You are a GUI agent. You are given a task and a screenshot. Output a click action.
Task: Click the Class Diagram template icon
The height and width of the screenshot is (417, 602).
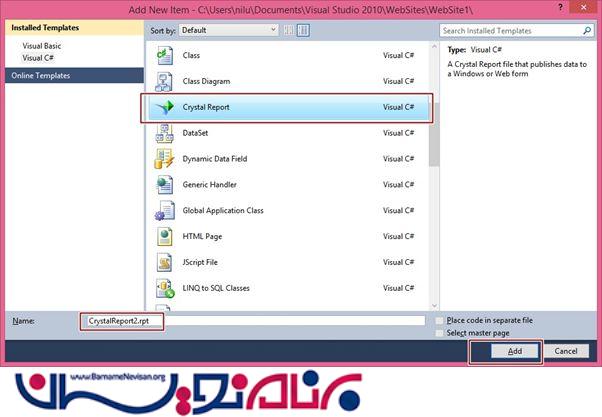coord(164,81)
